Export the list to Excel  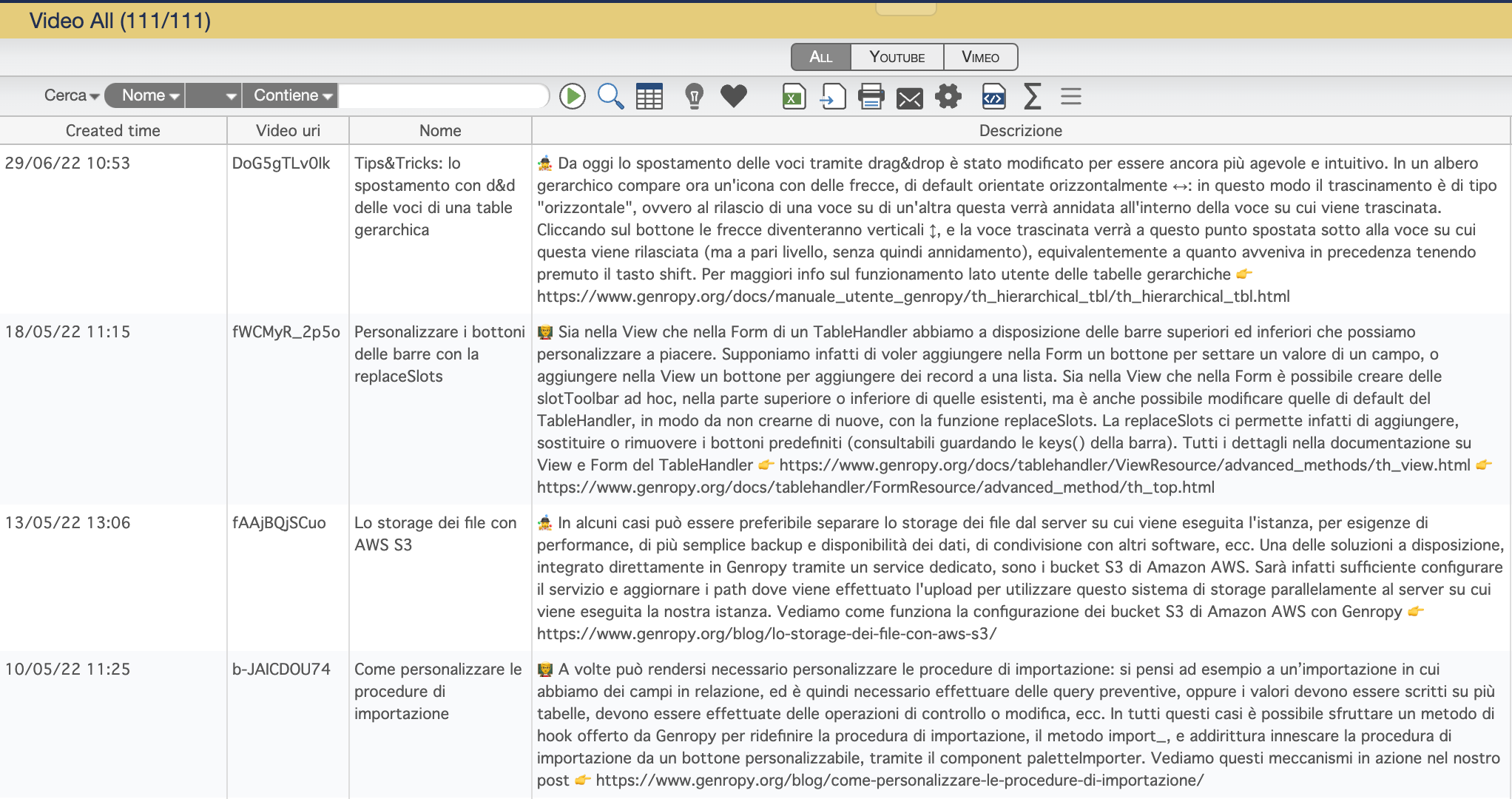794,96
